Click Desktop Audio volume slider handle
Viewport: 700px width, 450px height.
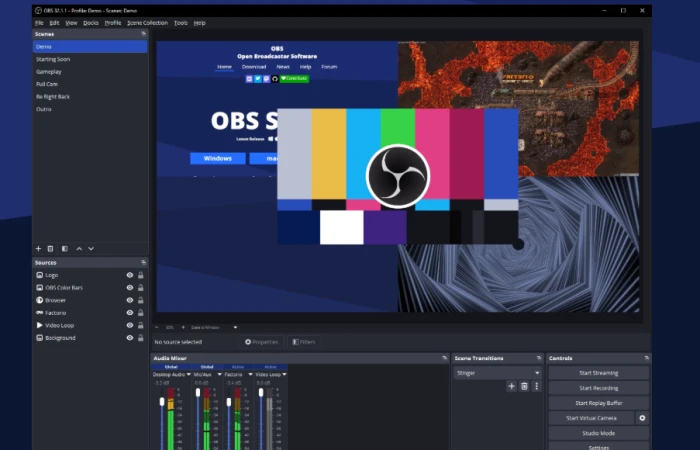click(162, 402)
